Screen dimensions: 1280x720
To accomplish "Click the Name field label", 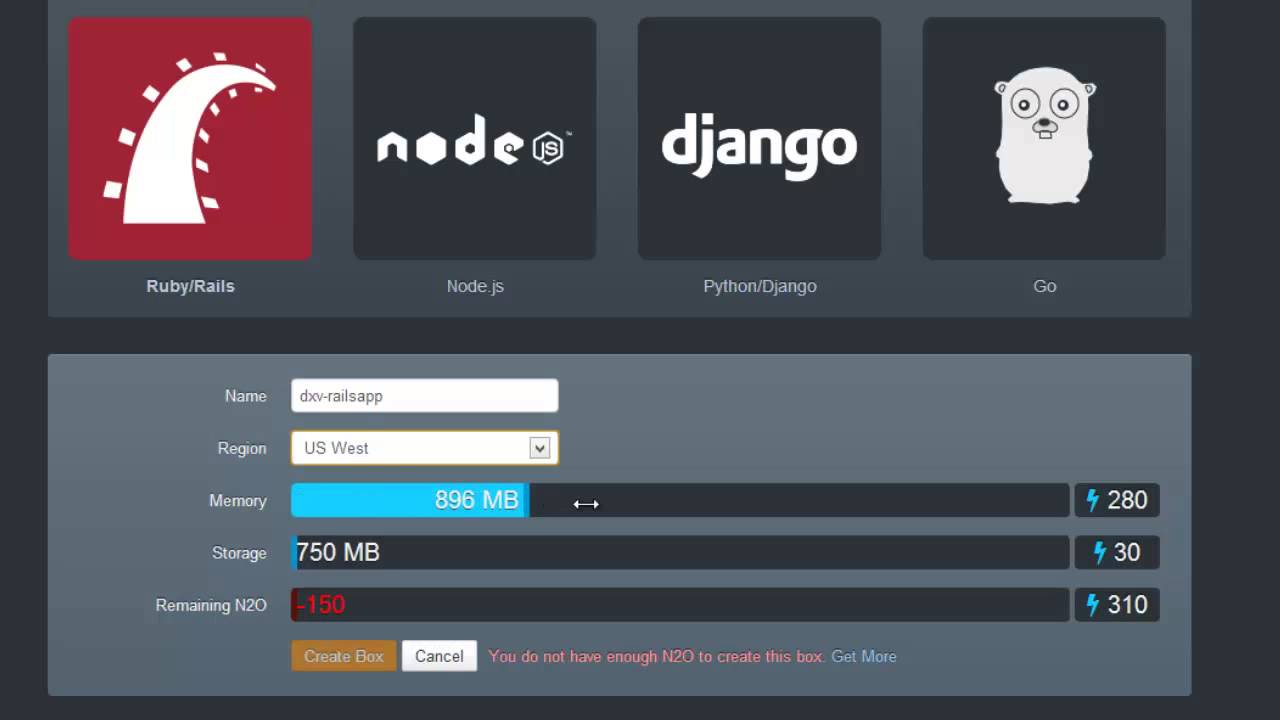I will click(246, 396).
